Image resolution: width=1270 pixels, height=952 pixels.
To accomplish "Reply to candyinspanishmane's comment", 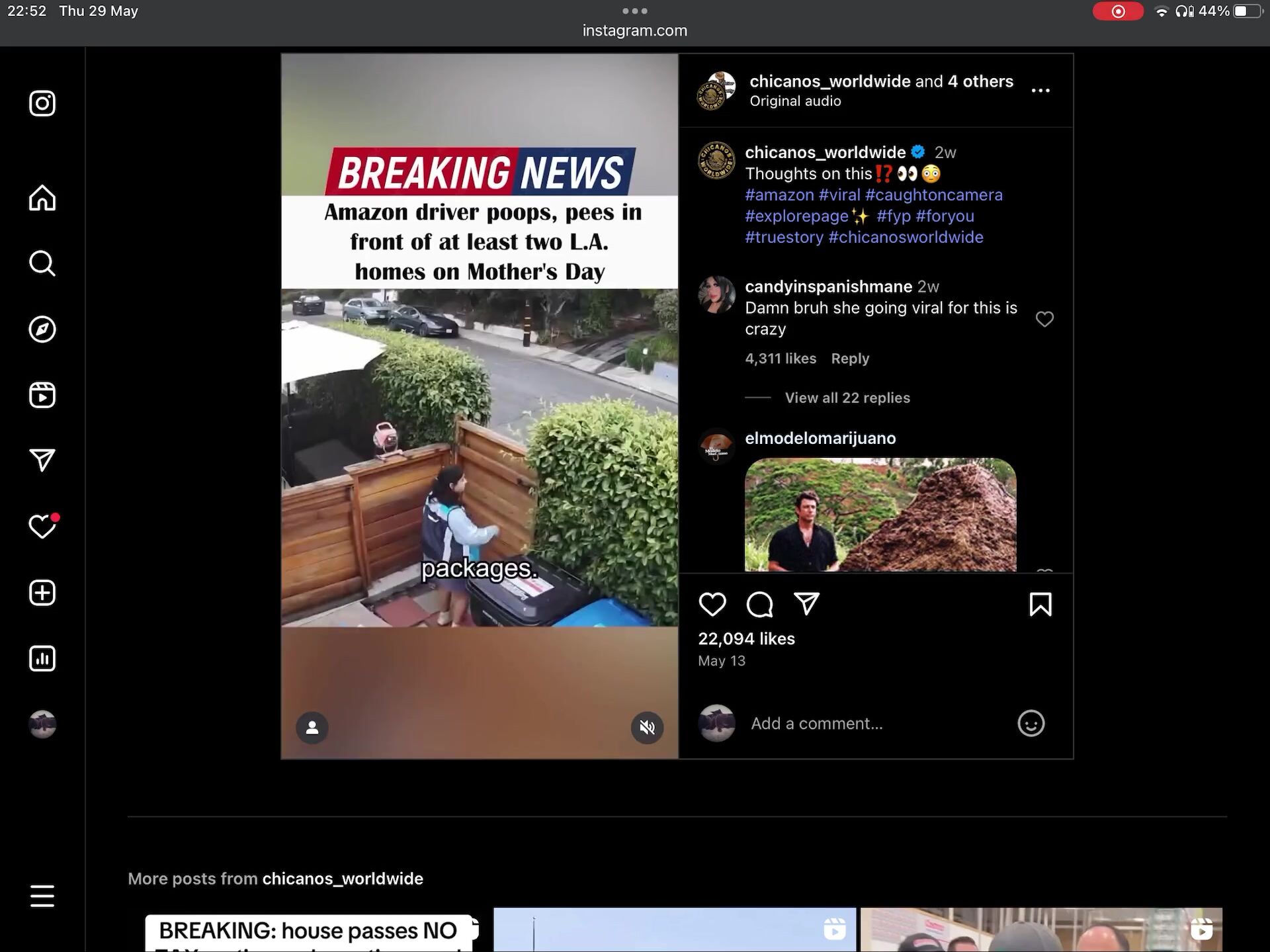I will click(x=850, y=359).
